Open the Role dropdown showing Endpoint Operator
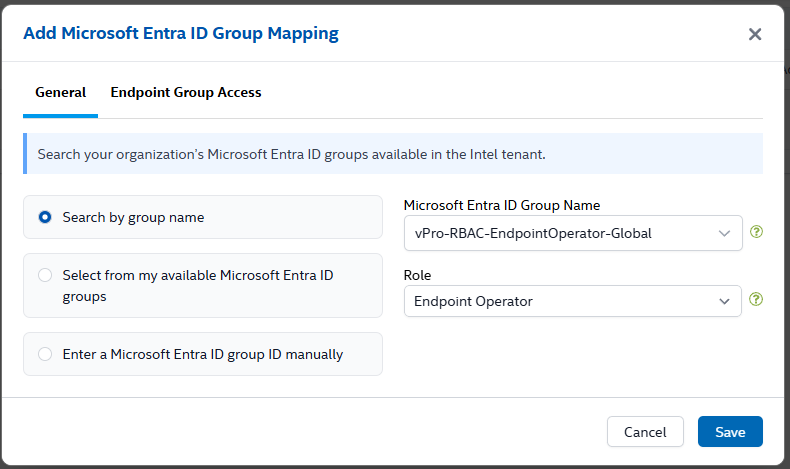Screen dimensions: 790x469 coord(572,301)
